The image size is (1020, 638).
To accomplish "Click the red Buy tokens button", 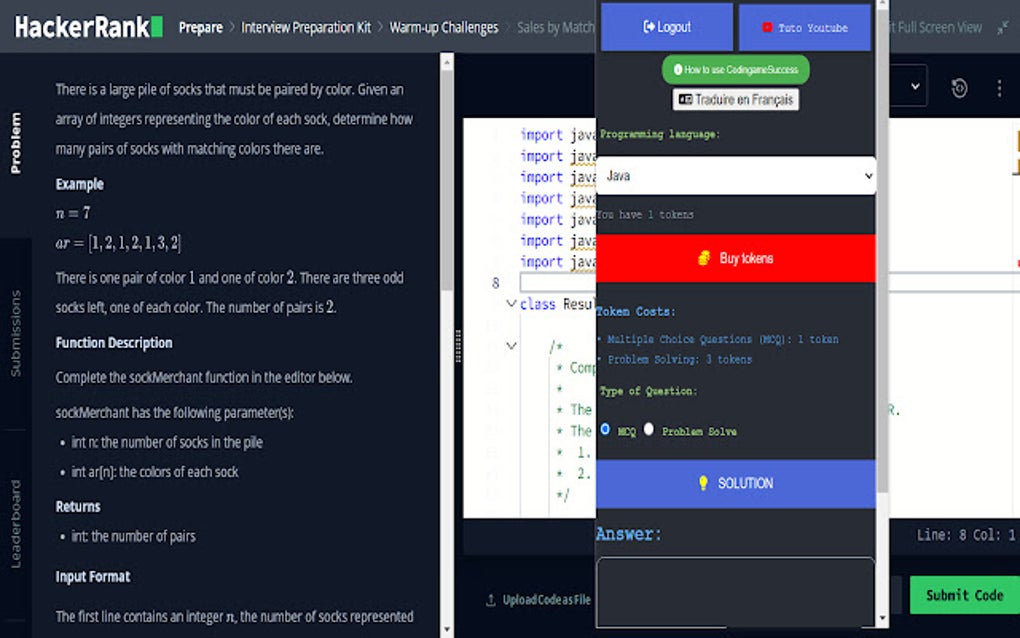I will [x=736, y=258].
